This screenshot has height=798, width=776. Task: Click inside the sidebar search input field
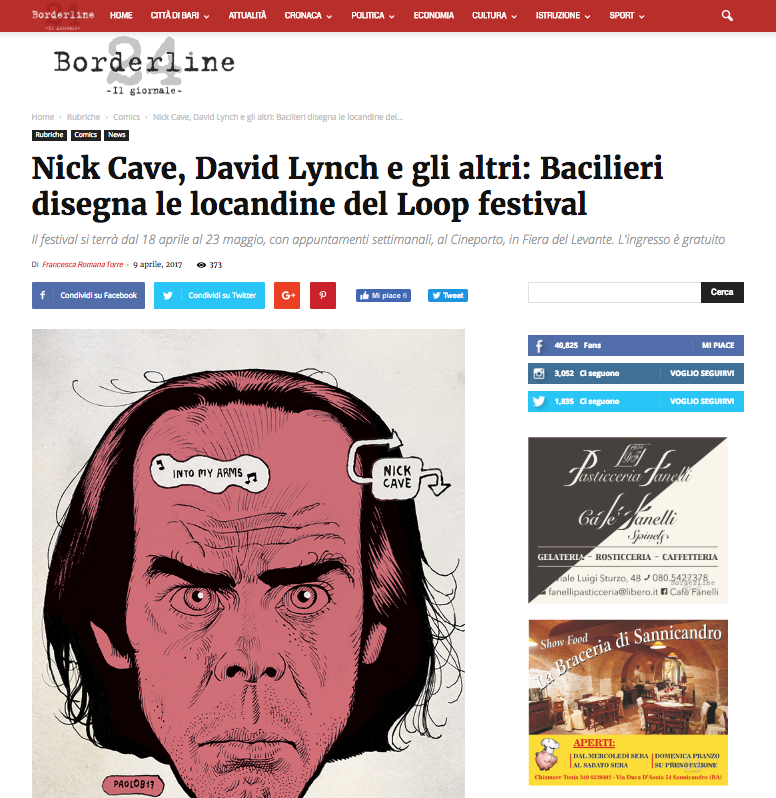point(614,292)
